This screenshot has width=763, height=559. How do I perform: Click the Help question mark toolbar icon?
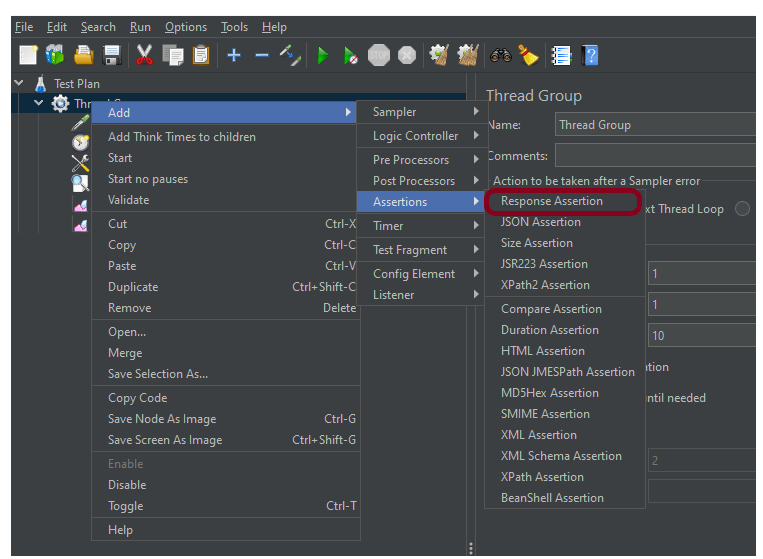point(590,55)
